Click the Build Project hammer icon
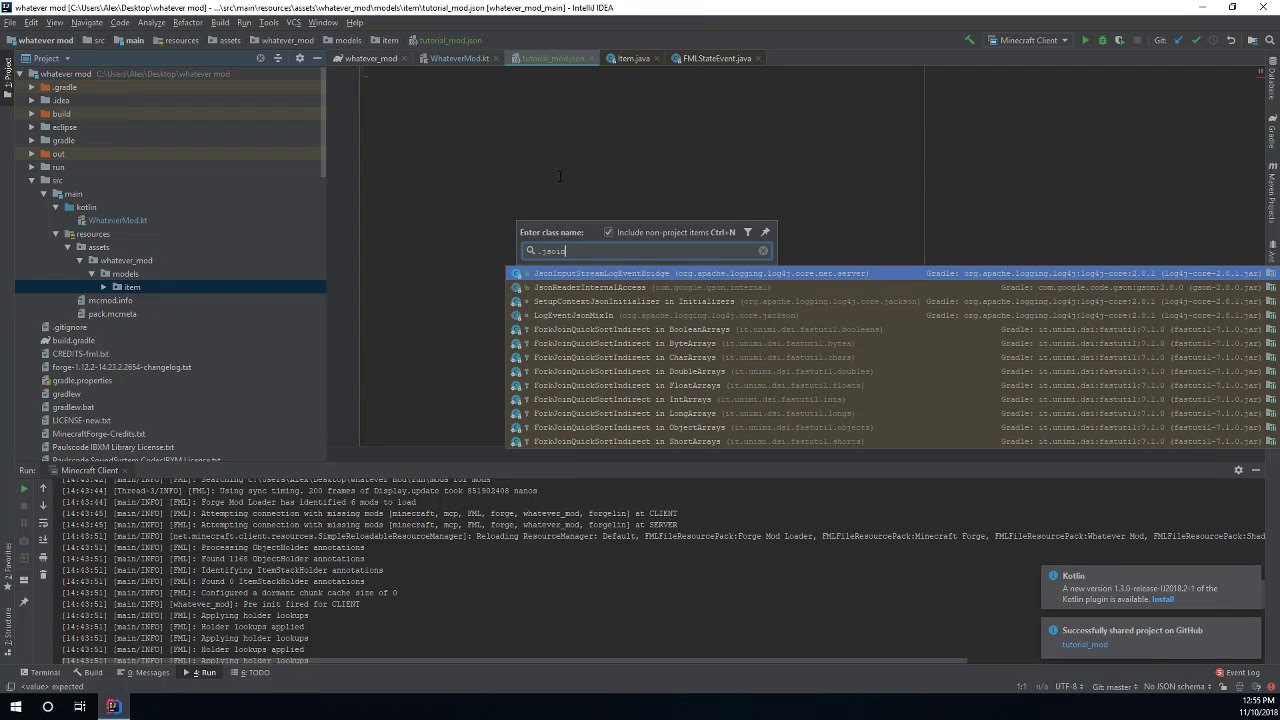 tap(969, 40)
